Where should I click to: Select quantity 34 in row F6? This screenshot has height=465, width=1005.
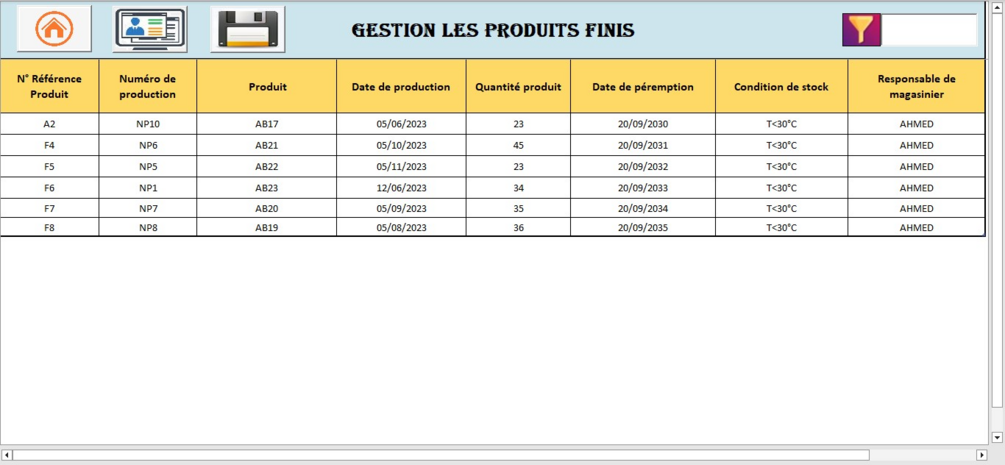click(x=518, y=188)
